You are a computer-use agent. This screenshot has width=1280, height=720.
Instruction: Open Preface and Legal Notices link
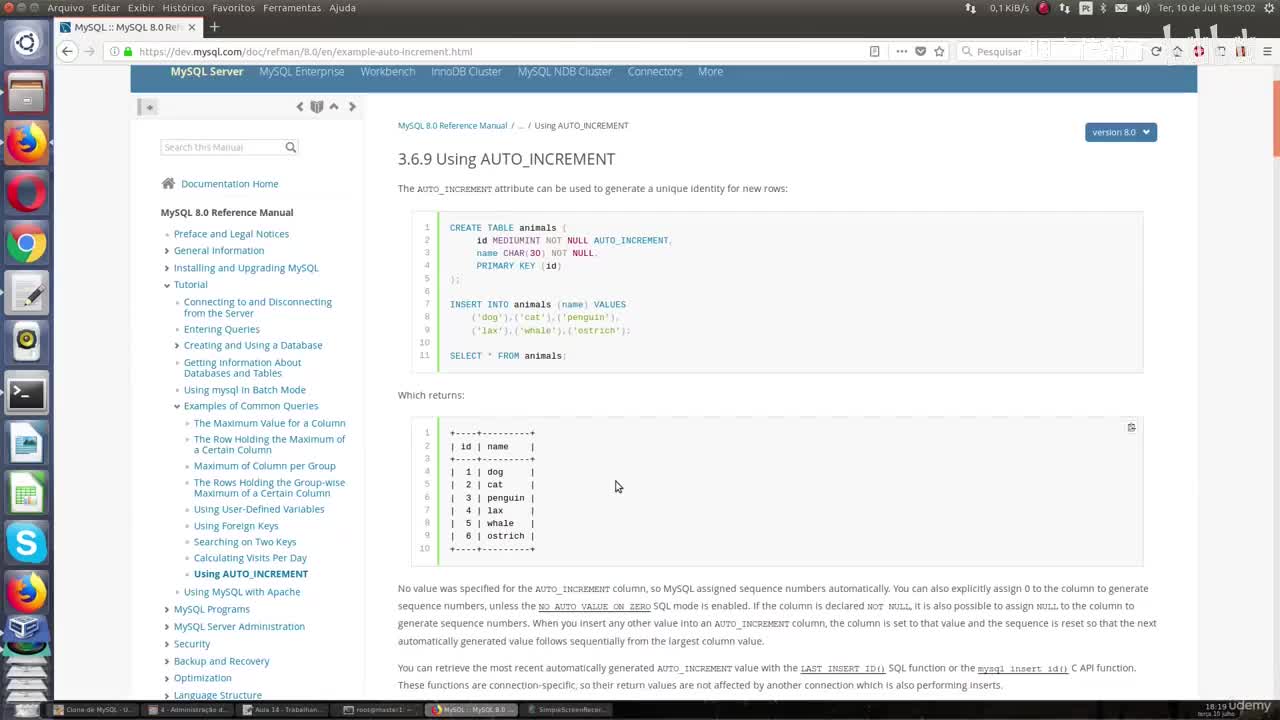point(231,234)
